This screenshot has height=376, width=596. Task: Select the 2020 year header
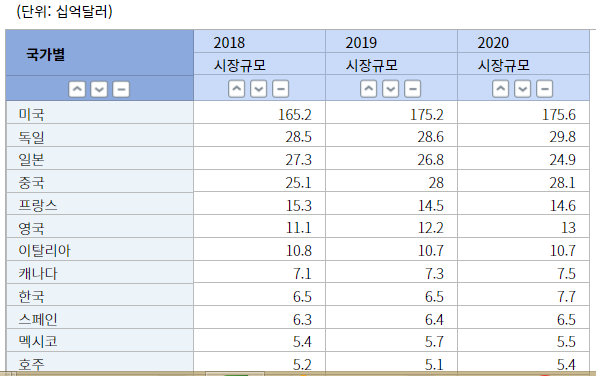click(524, 41)
